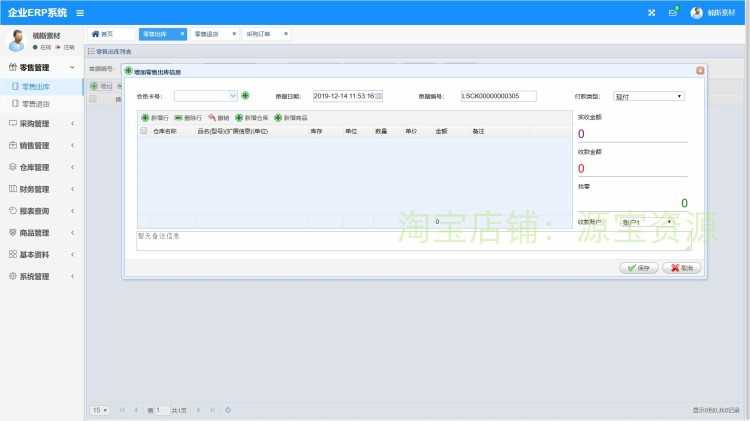This screenshot has width=750, height=421.
Task: Go to the next page arrow in pagination
Action: [198, 410]
